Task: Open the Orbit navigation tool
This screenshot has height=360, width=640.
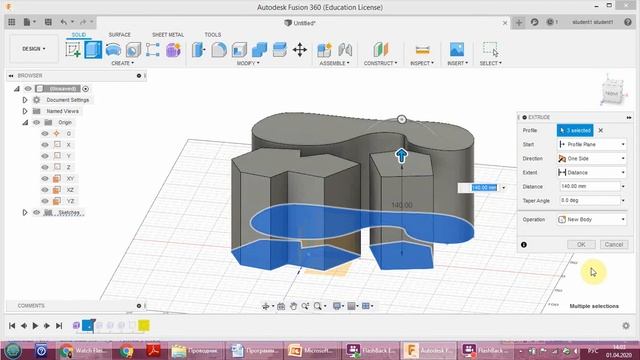Action: 266,306
